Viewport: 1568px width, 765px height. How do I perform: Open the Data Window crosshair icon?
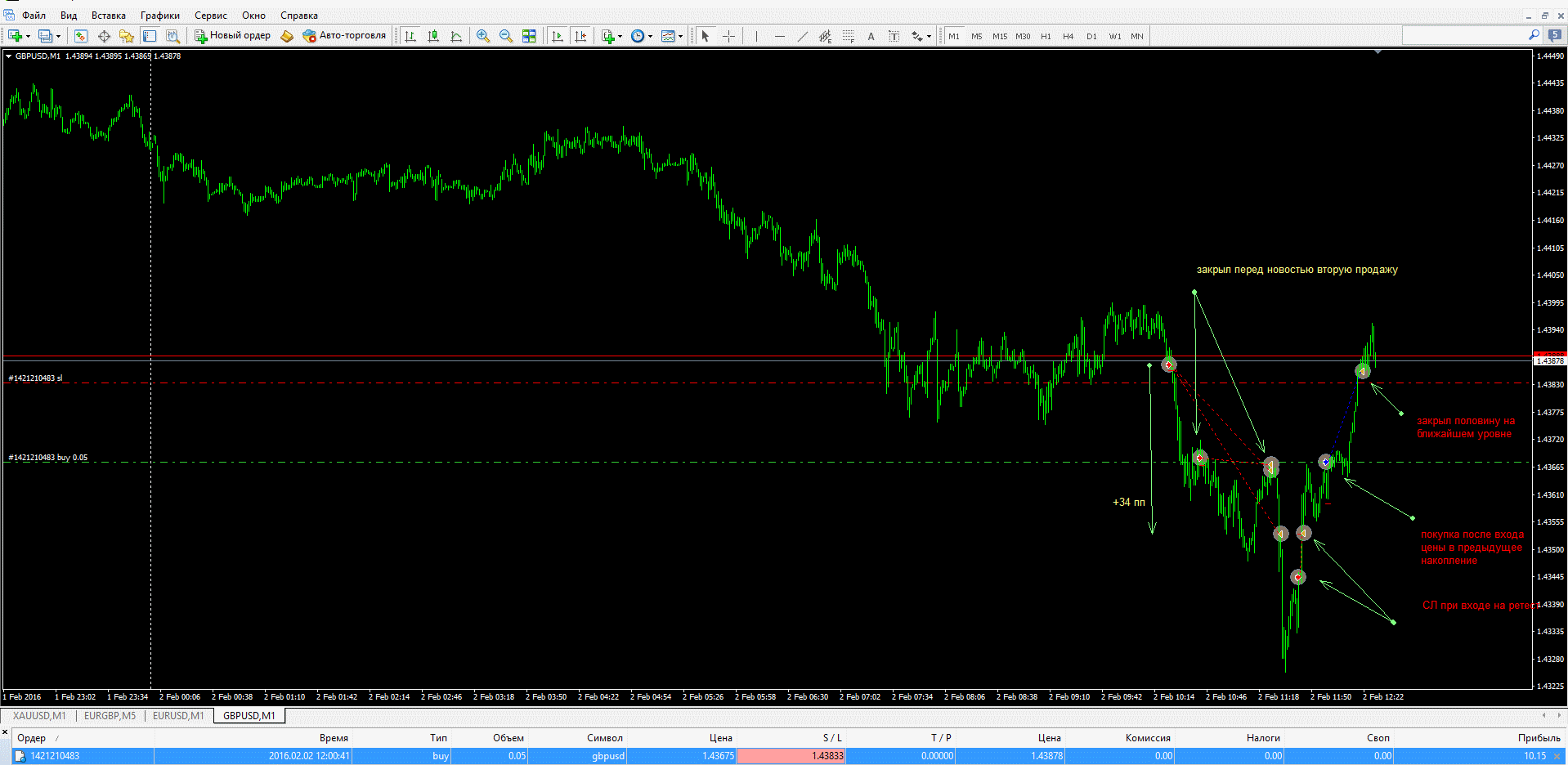[x=104, y=36]
